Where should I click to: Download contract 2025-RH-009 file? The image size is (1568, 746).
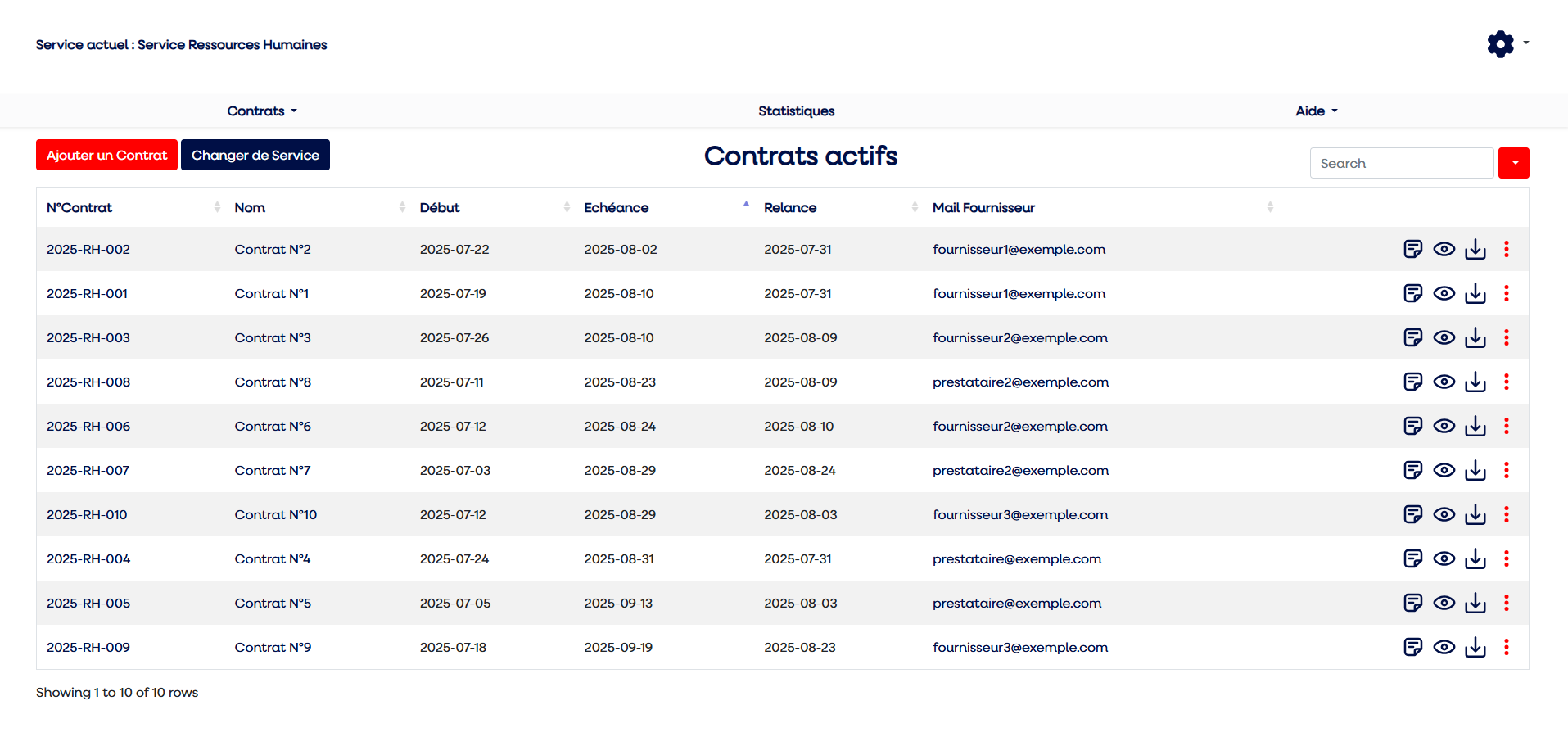click(x=1475, y=647)
